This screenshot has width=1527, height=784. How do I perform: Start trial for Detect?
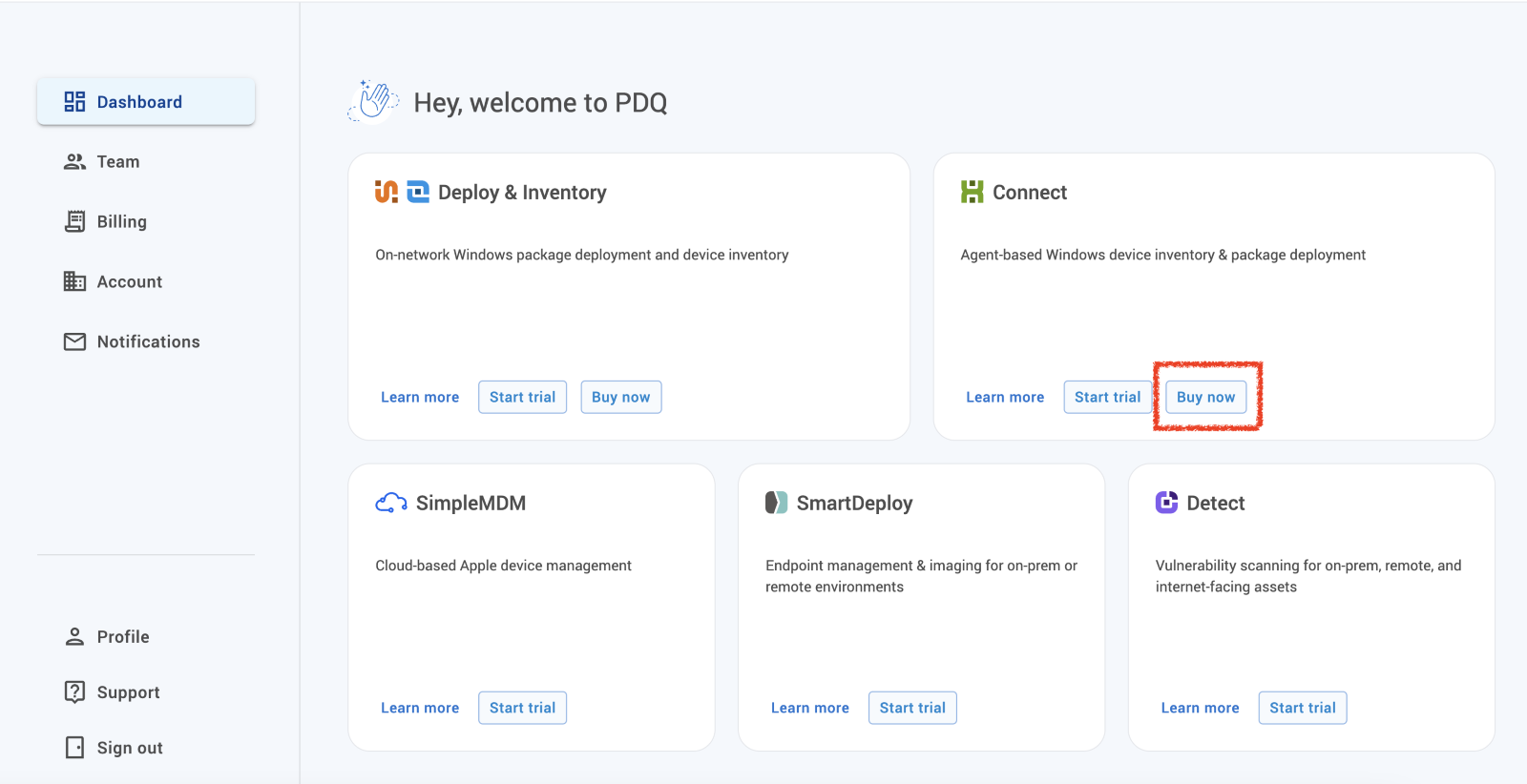tap(1303, 708)
